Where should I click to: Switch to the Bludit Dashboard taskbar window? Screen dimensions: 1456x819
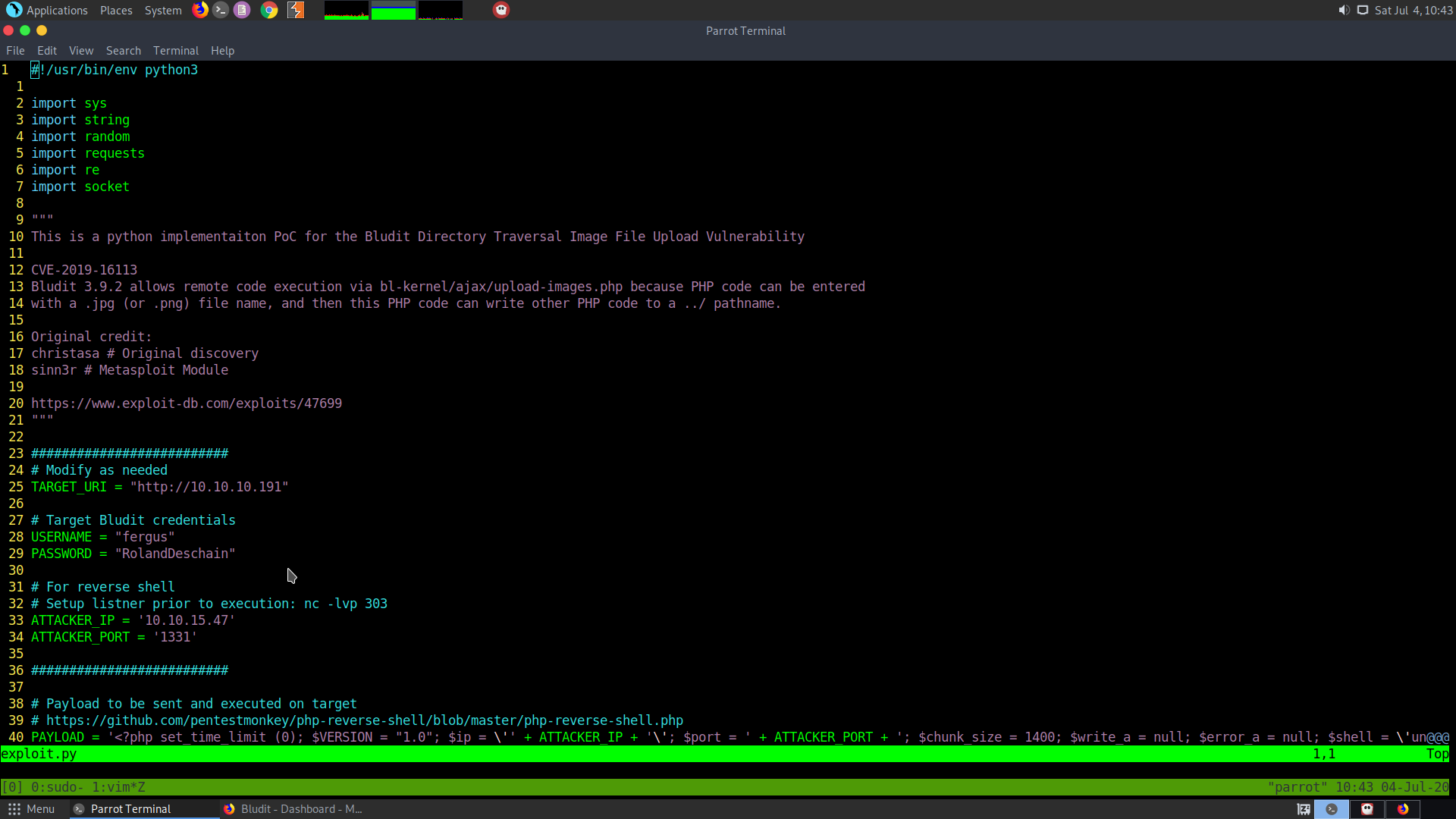click(x=293, y=809)
